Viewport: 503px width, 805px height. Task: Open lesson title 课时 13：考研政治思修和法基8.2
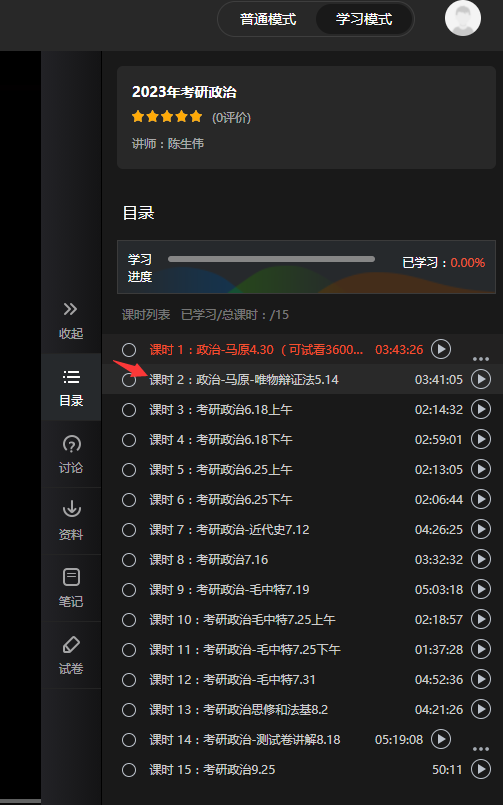238,710
